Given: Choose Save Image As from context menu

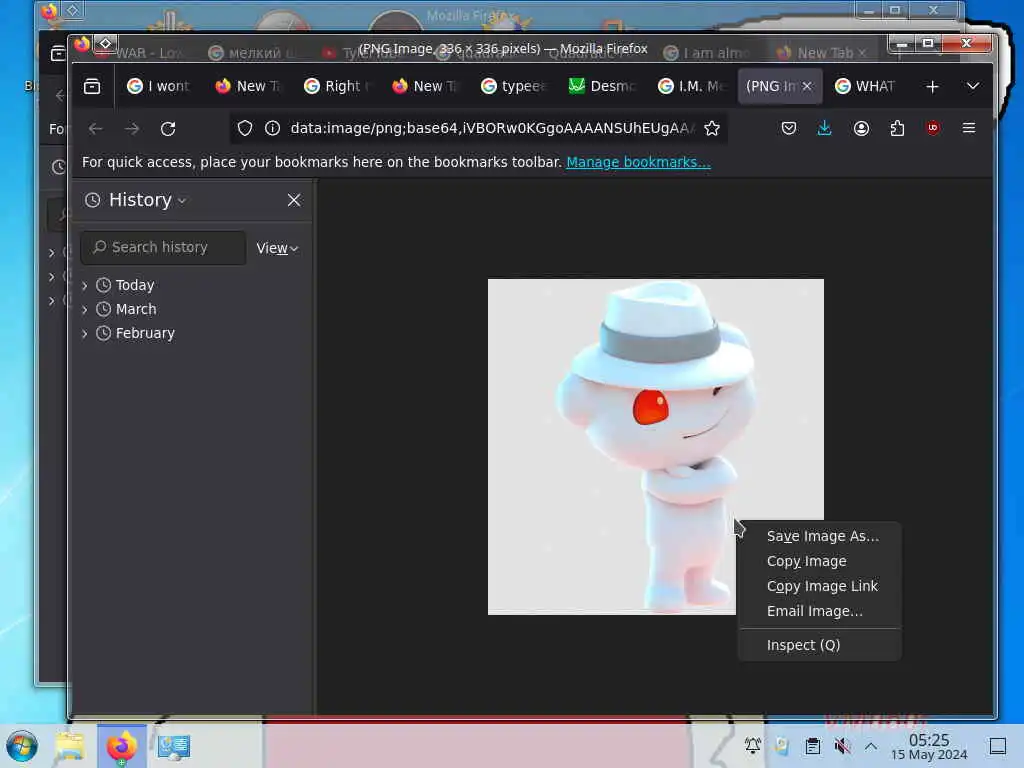Looking at the screenshot, I should (822, 536).
